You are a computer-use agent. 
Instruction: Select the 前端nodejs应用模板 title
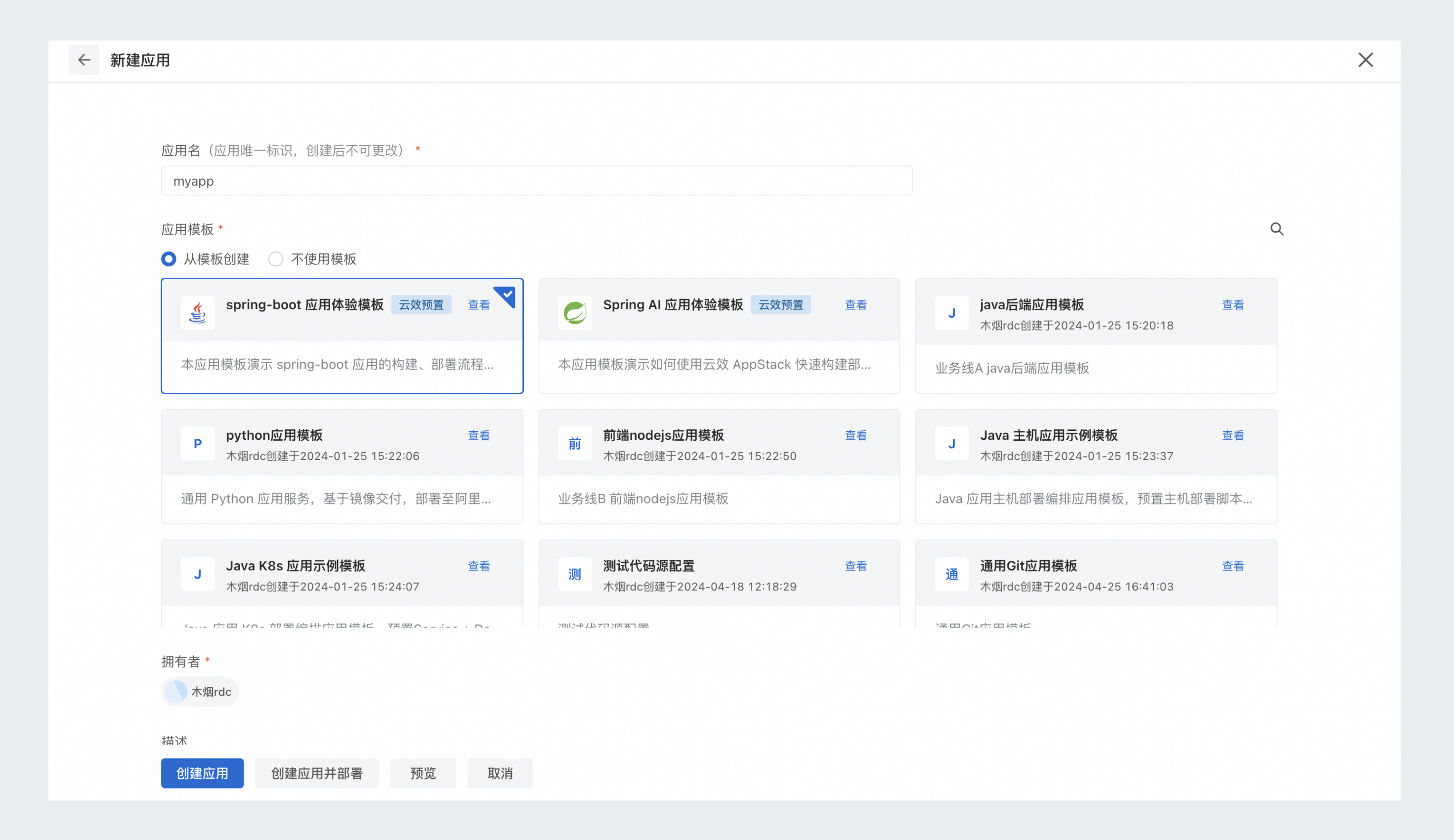[x=663, y=436]
